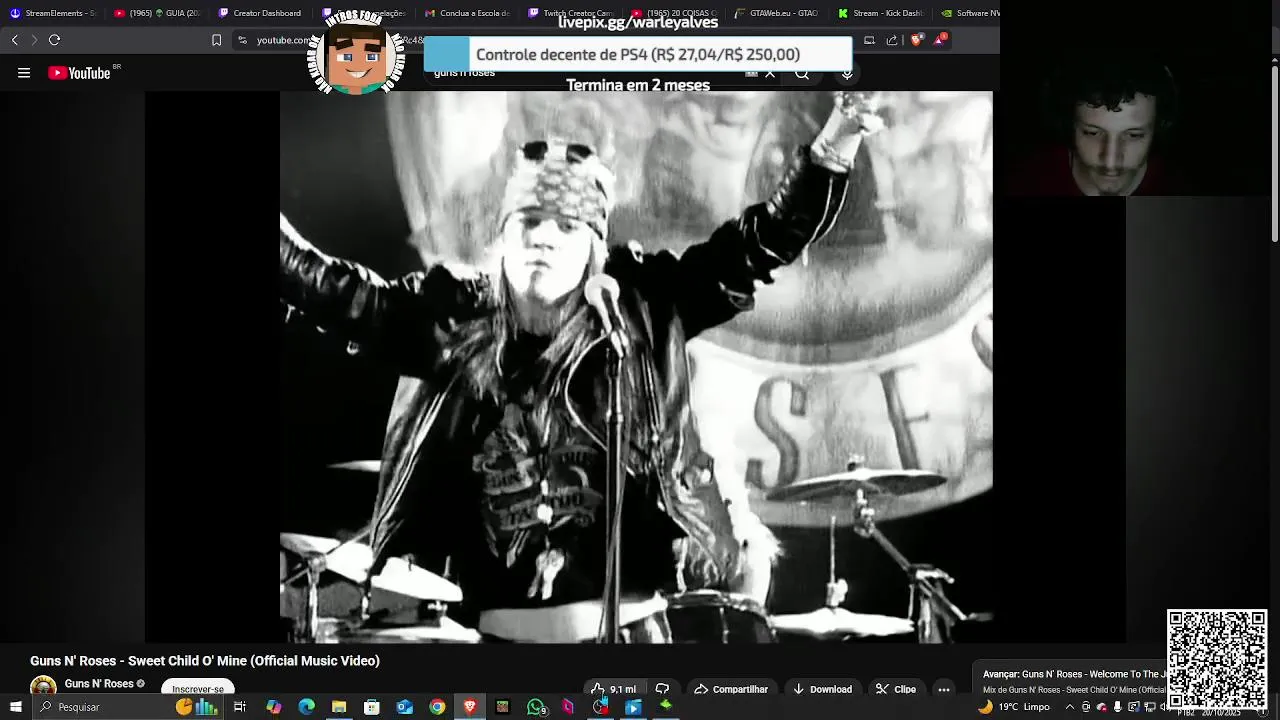Switch to the Creator Dashboard tab

point(260,13)
